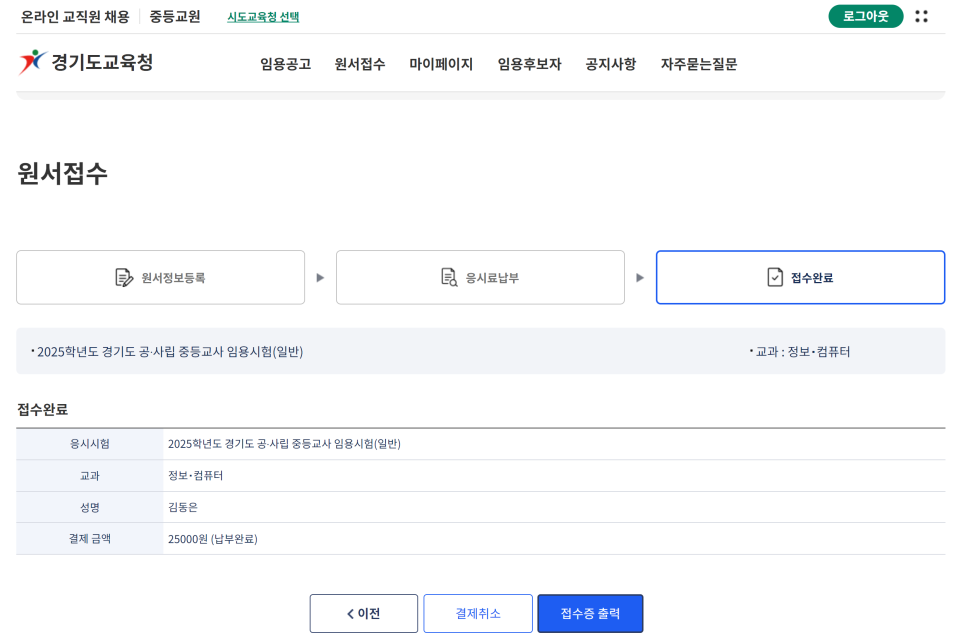Viewport: 966px width, 638px height.
Task: Click the 결제취소 button
Action: [478, 613]
